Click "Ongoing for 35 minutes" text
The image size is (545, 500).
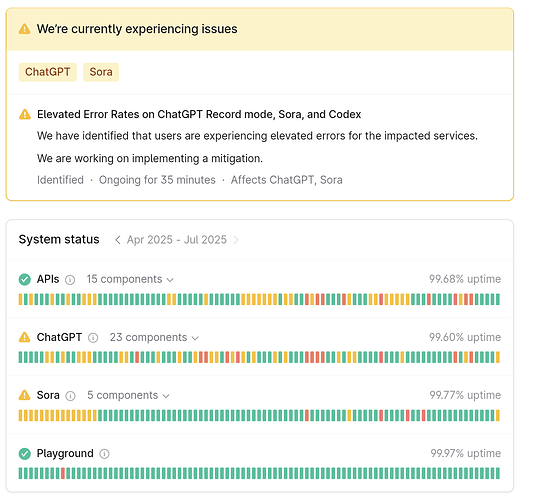click(x=157, y=180)
